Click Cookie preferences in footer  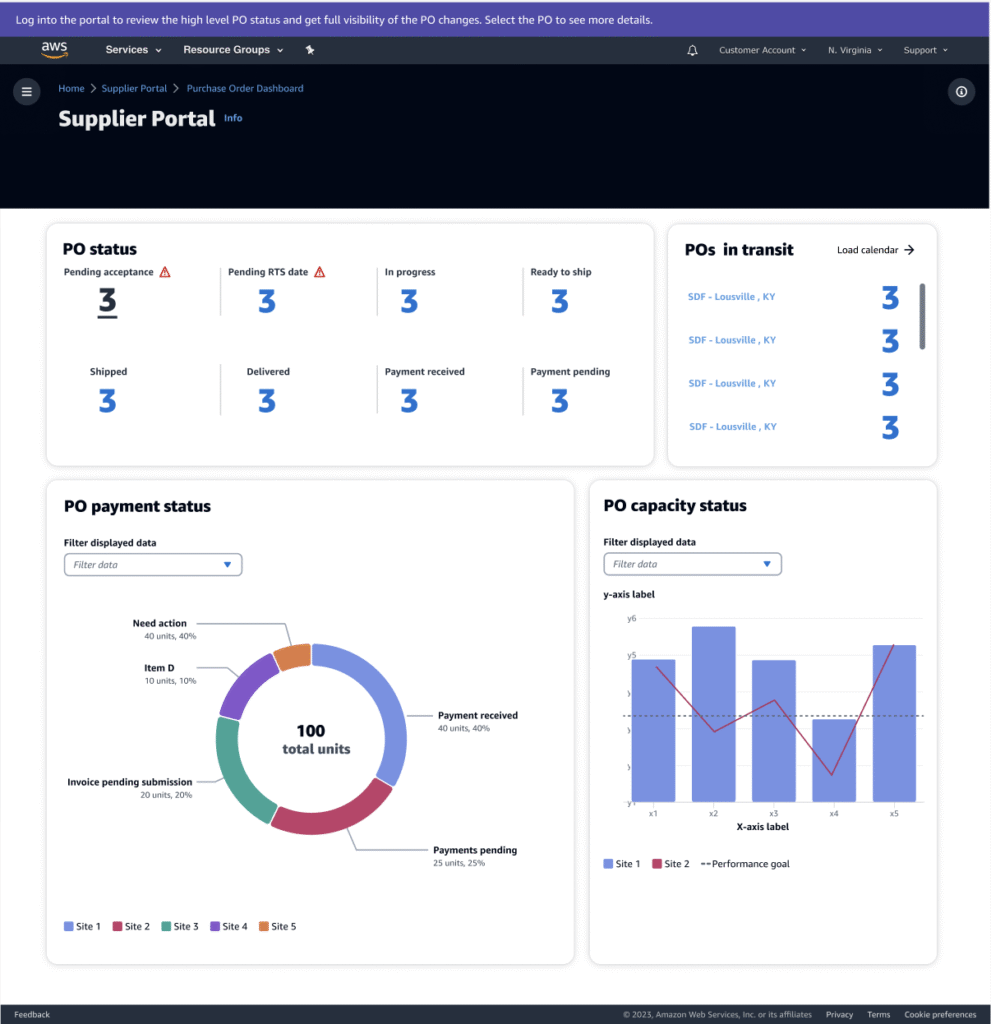[x=940, y=1014]
